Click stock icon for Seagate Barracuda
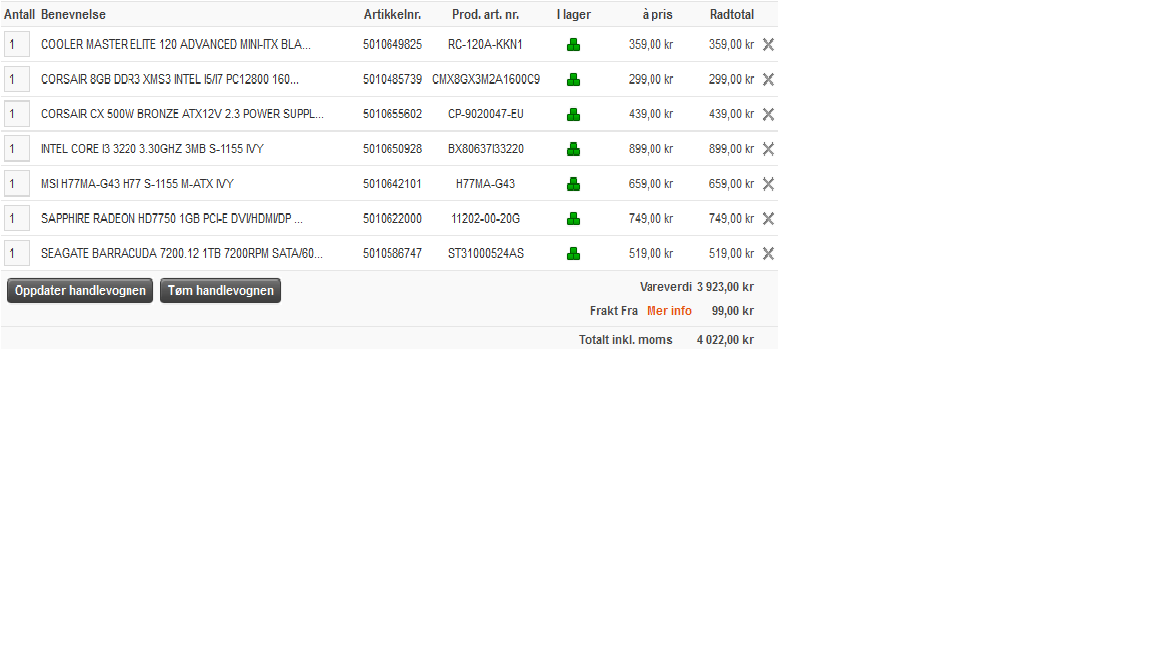The height and width of the screenshot is (648, 1152). pyautogui.click(x=573, y=253)
